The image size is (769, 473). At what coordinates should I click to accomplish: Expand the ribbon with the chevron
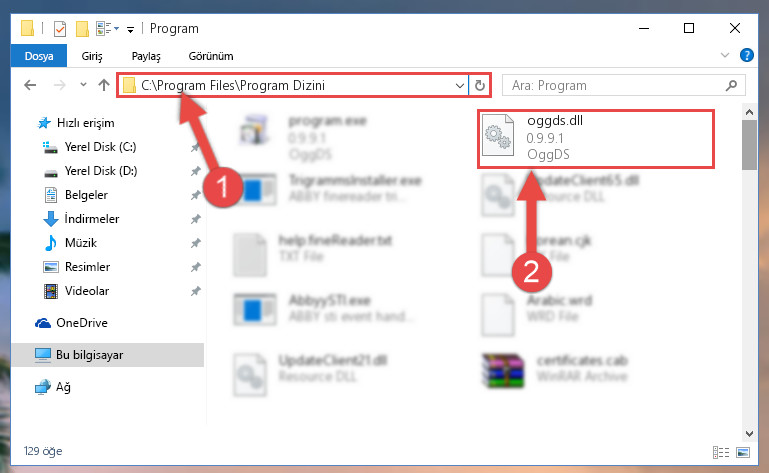coord(724,55)
